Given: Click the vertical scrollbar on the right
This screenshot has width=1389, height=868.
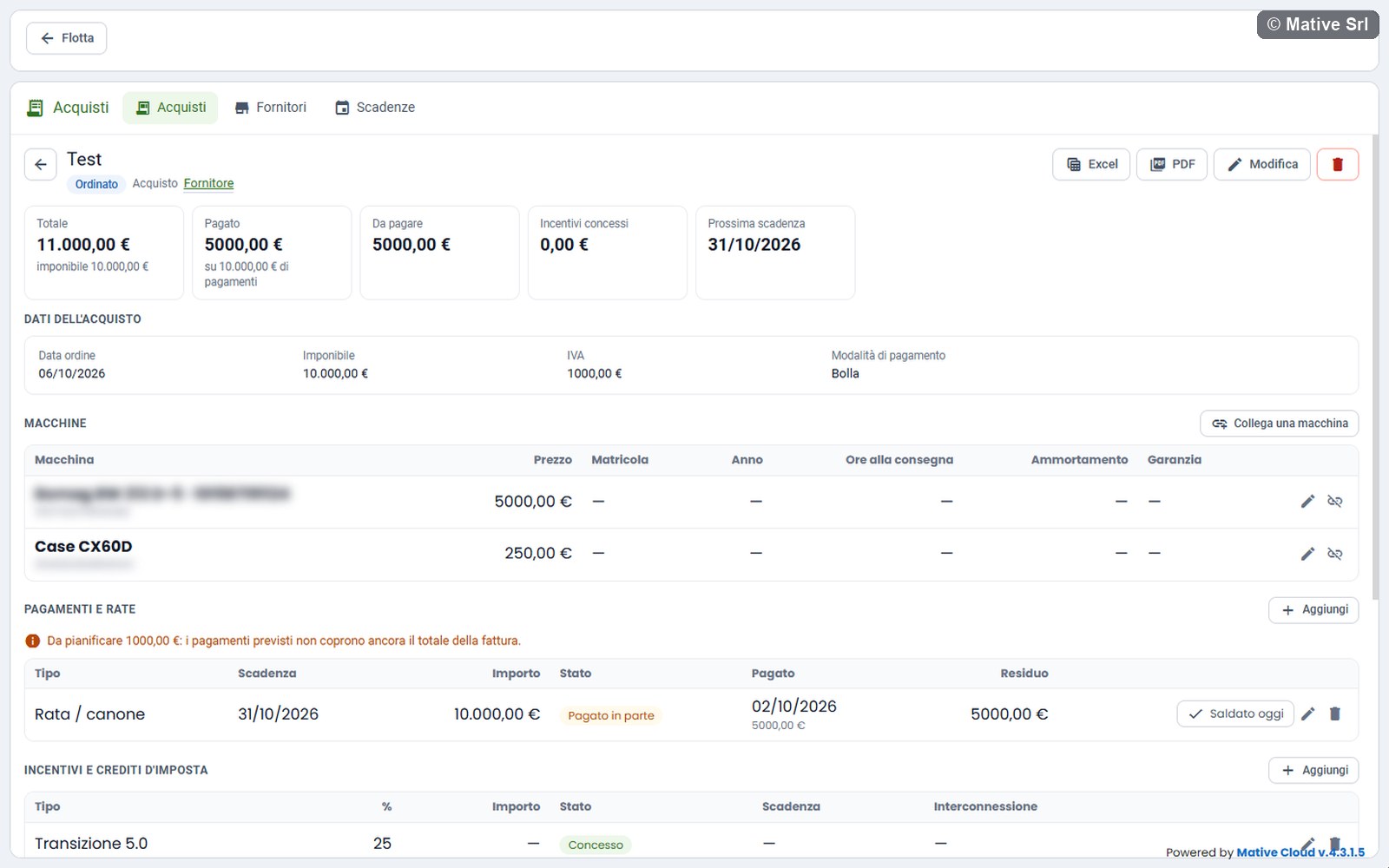Looking at the screenshot, I should point(1375,367).
